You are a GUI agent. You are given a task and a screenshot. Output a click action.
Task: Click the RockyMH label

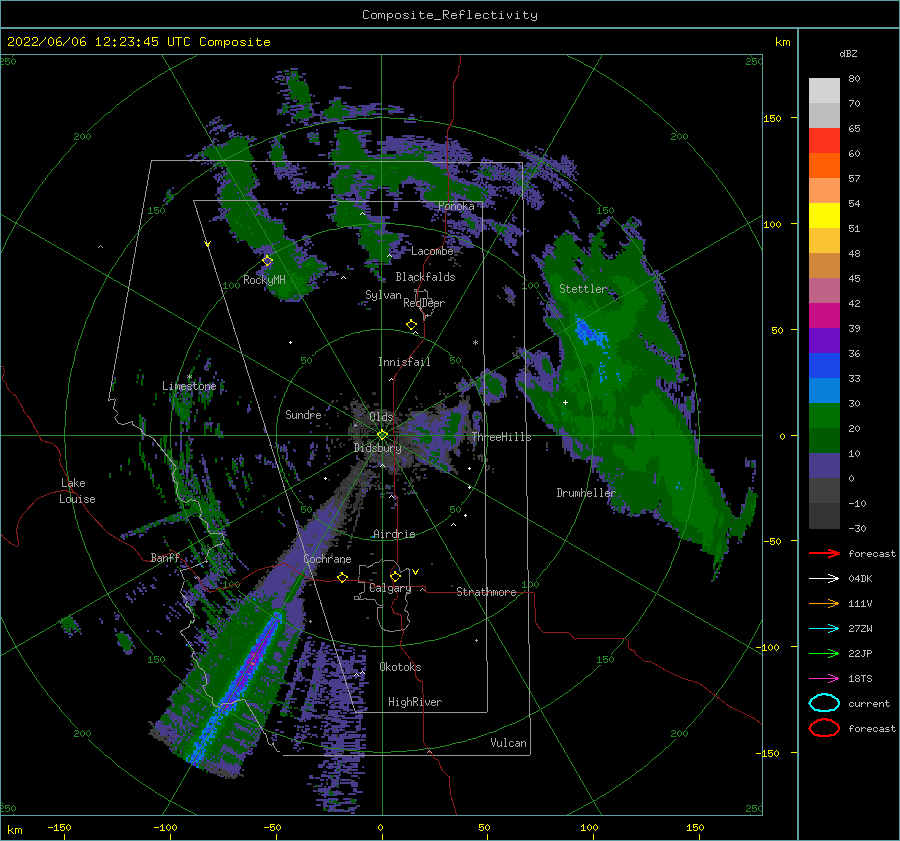click(264, 280)
